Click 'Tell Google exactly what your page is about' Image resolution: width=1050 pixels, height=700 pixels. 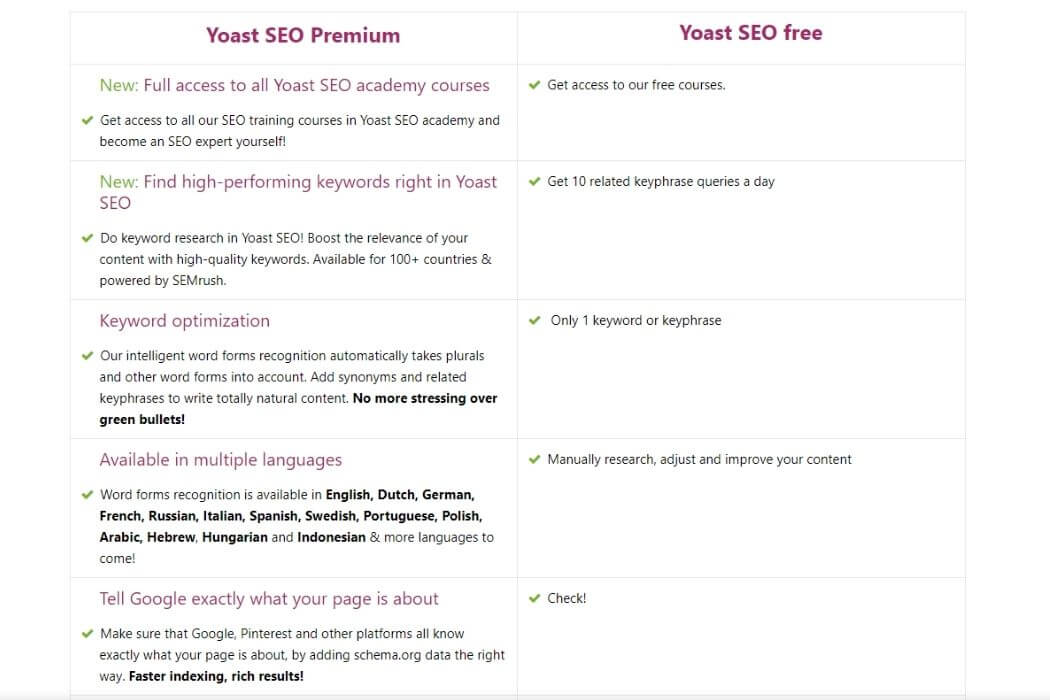click(269, 599)
